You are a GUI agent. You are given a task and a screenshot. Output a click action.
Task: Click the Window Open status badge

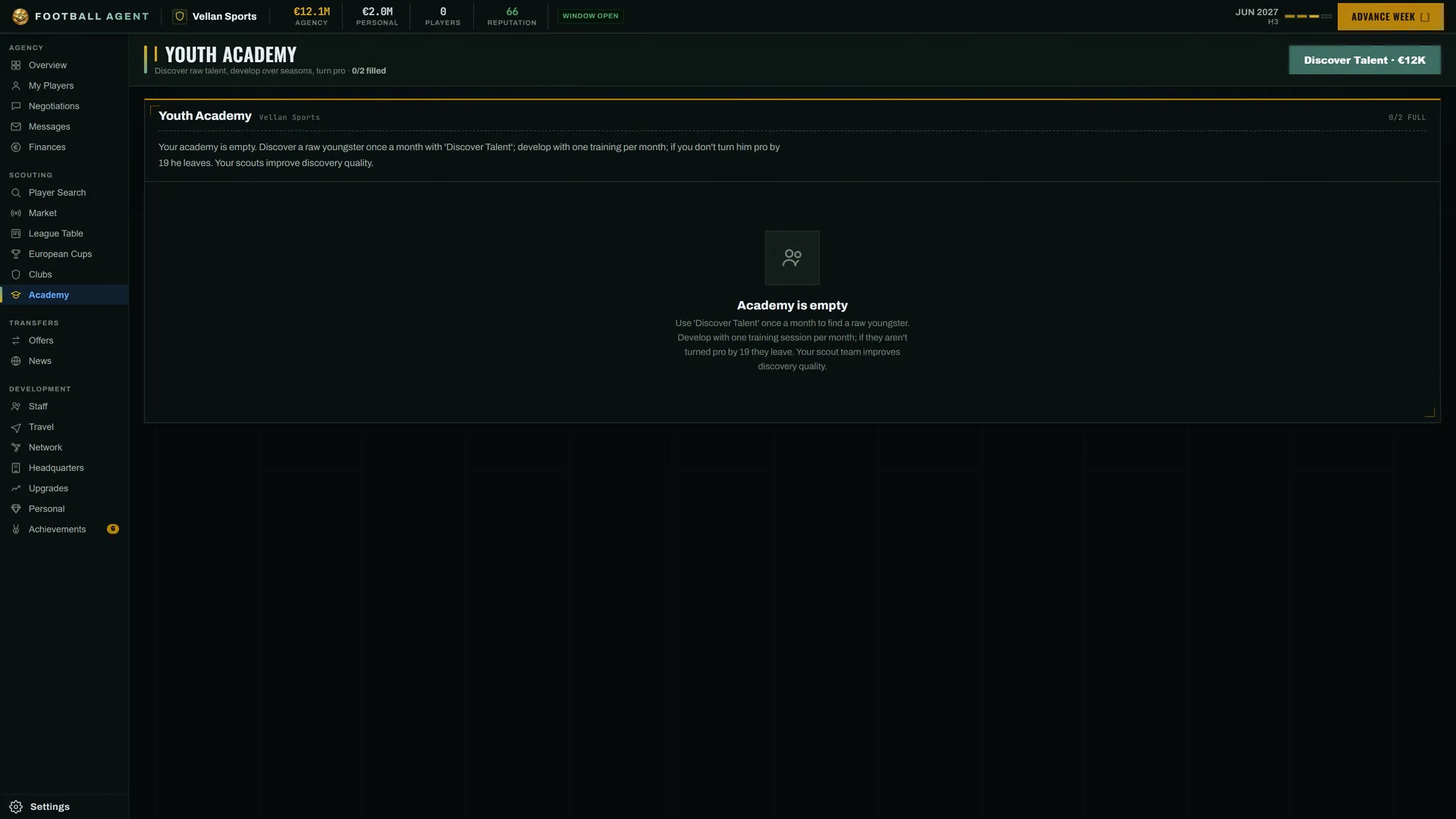tap(590, 16)
